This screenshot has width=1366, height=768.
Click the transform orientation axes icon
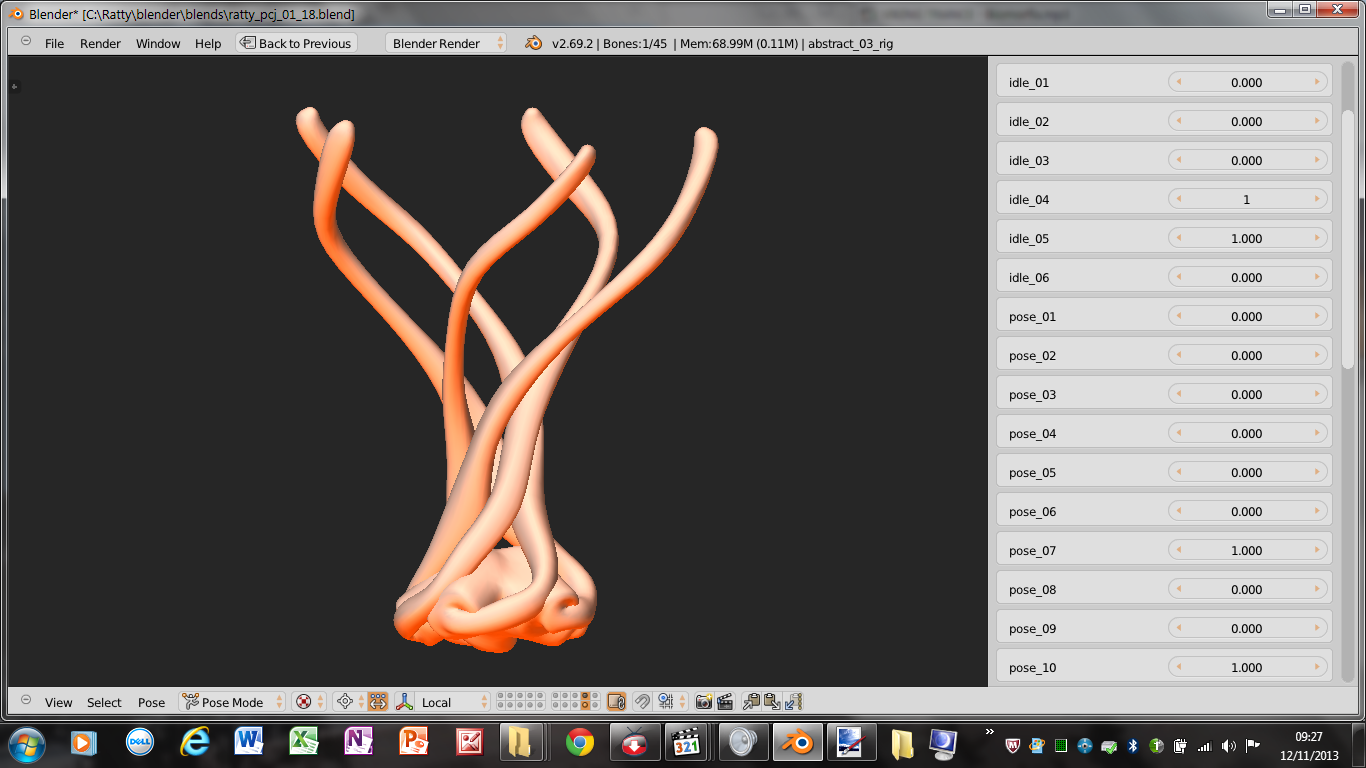point(405,702)
